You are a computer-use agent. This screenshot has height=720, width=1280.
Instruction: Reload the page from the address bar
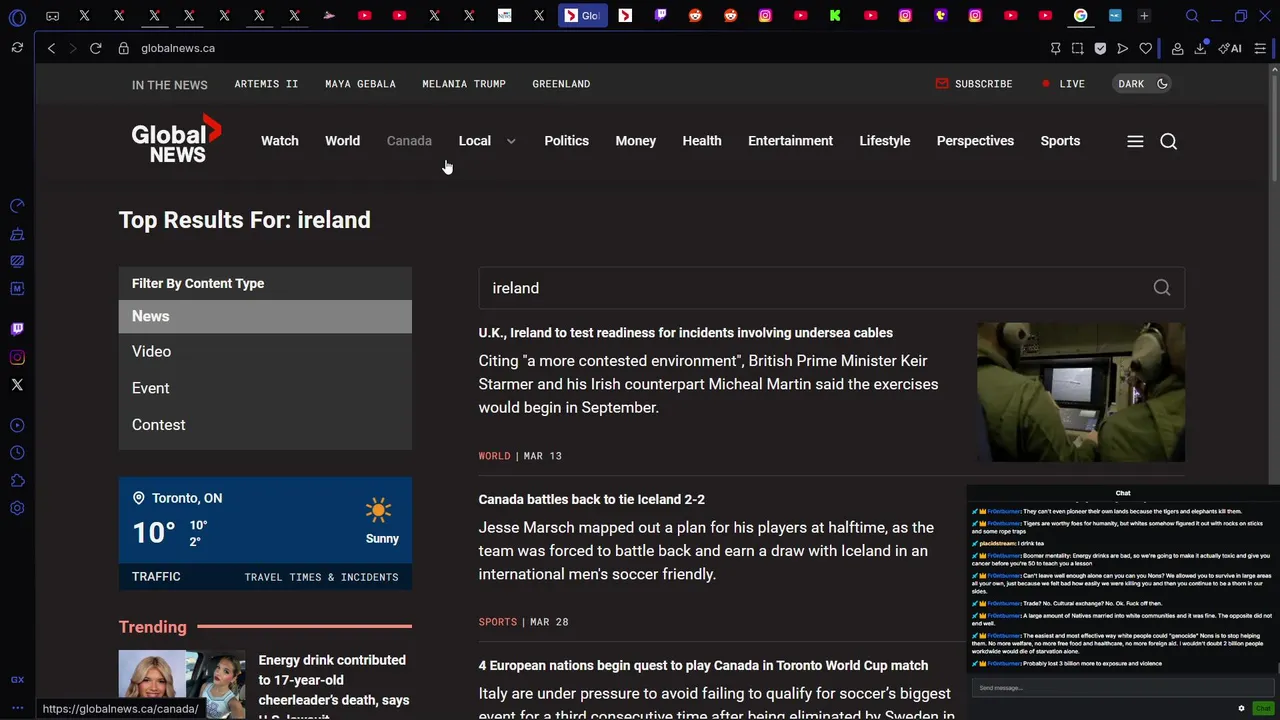click(x=95, y=48)
